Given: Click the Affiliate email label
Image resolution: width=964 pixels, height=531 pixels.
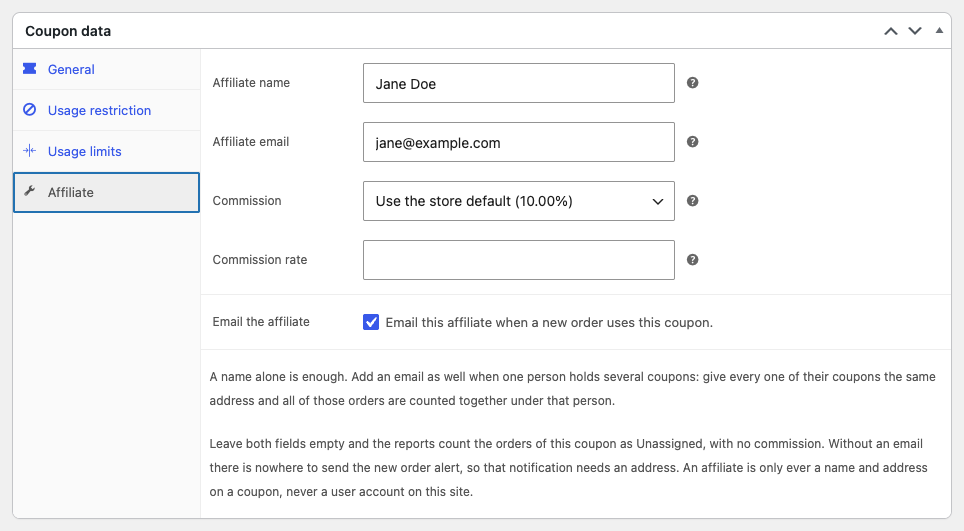Looking at the screenshot, I should coord(250,142).
